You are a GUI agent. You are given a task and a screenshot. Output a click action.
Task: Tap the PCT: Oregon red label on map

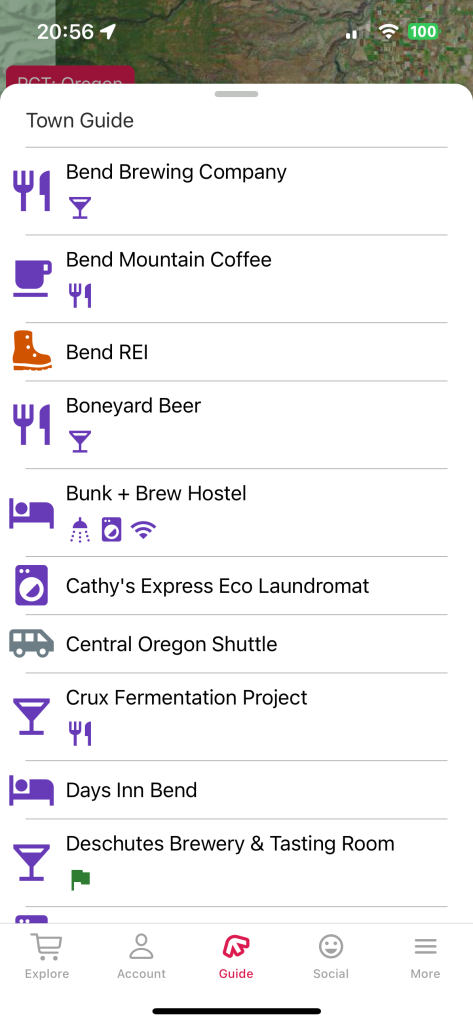pos(70,76)
